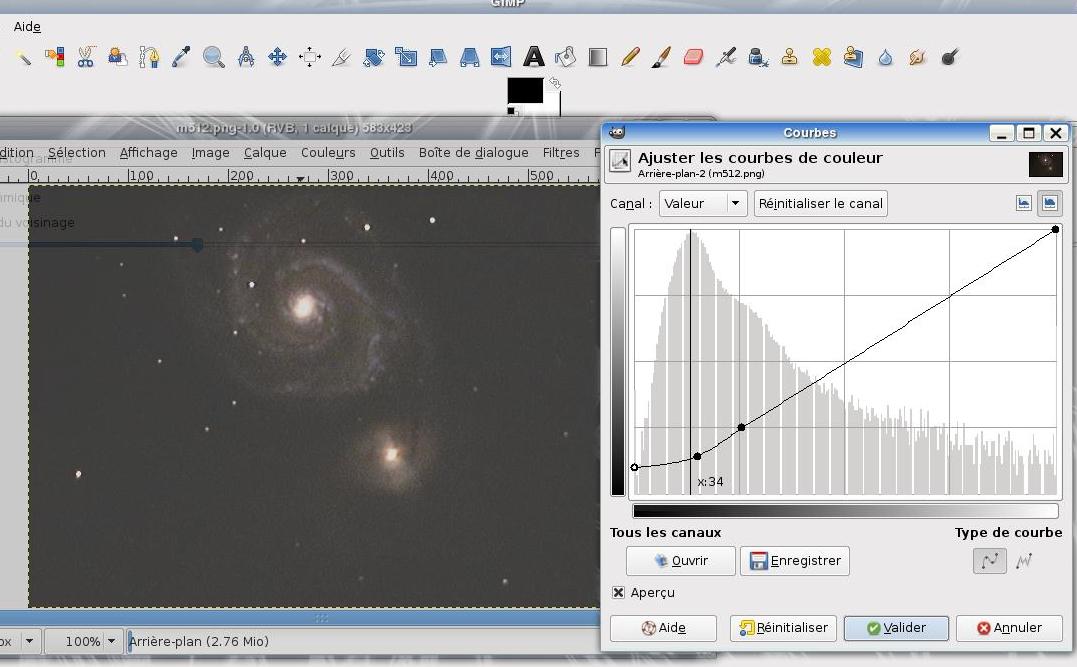Switch histogram to logarithmic display
Image resolution: width=1077 pixels, height=667 pixels.
pyautogui.click(x=1050, y=203)
